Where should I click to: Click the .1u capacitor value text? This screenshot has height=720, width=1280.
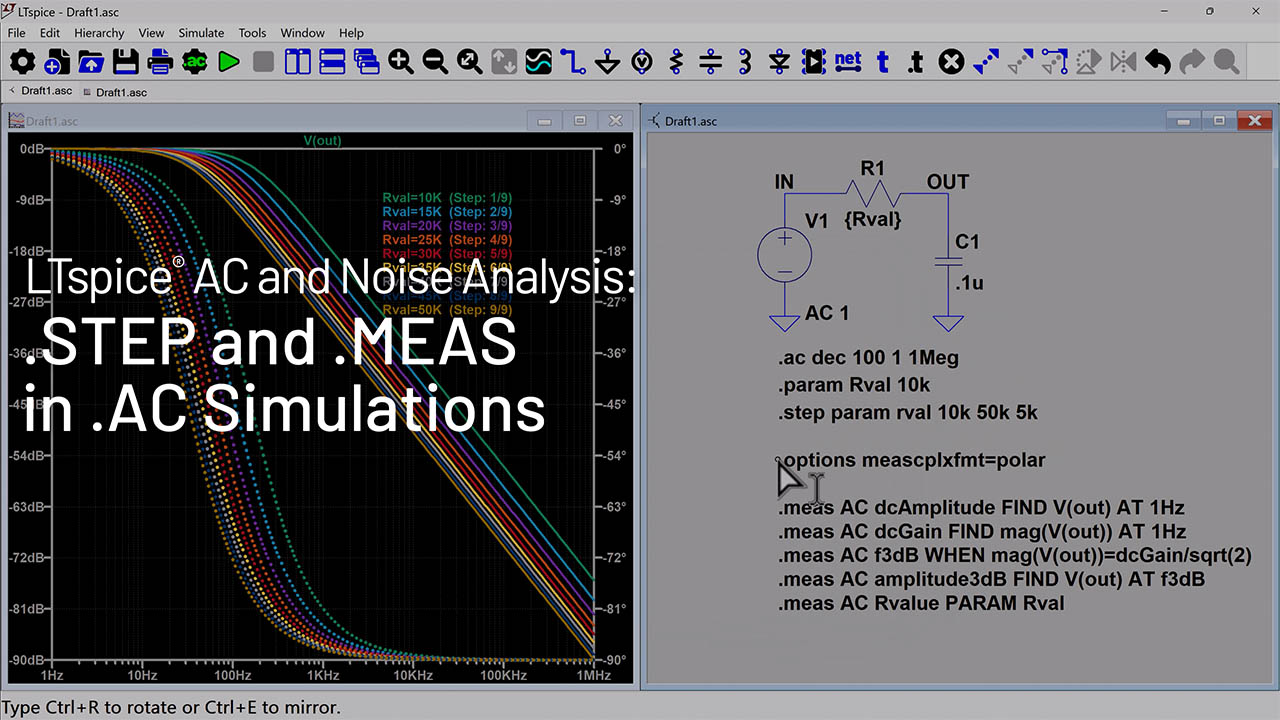[x=969, y=283]
